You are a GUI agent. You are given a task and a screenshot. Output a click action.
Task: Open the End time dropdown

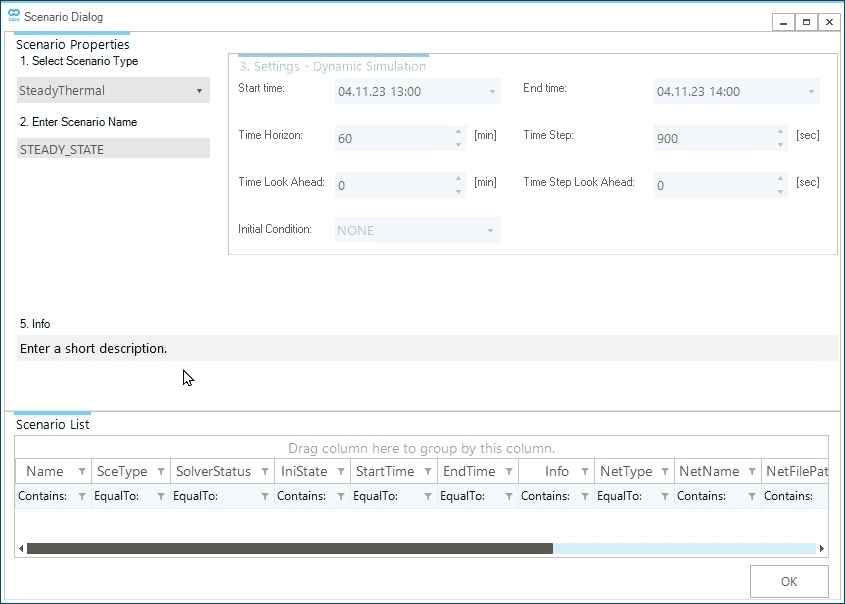[x=810, y=92]
